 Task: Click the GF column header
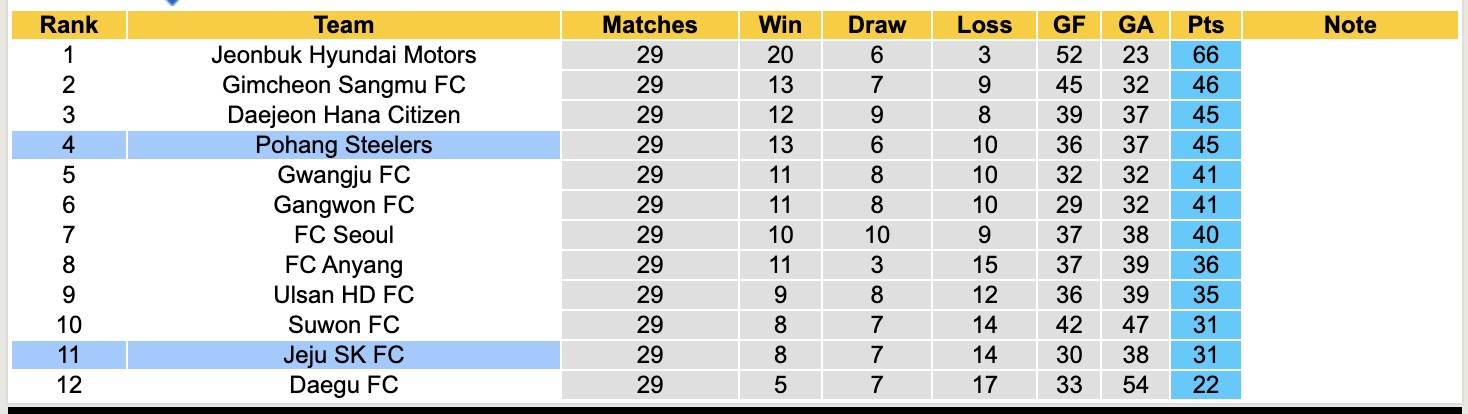tap(1069, 25)
